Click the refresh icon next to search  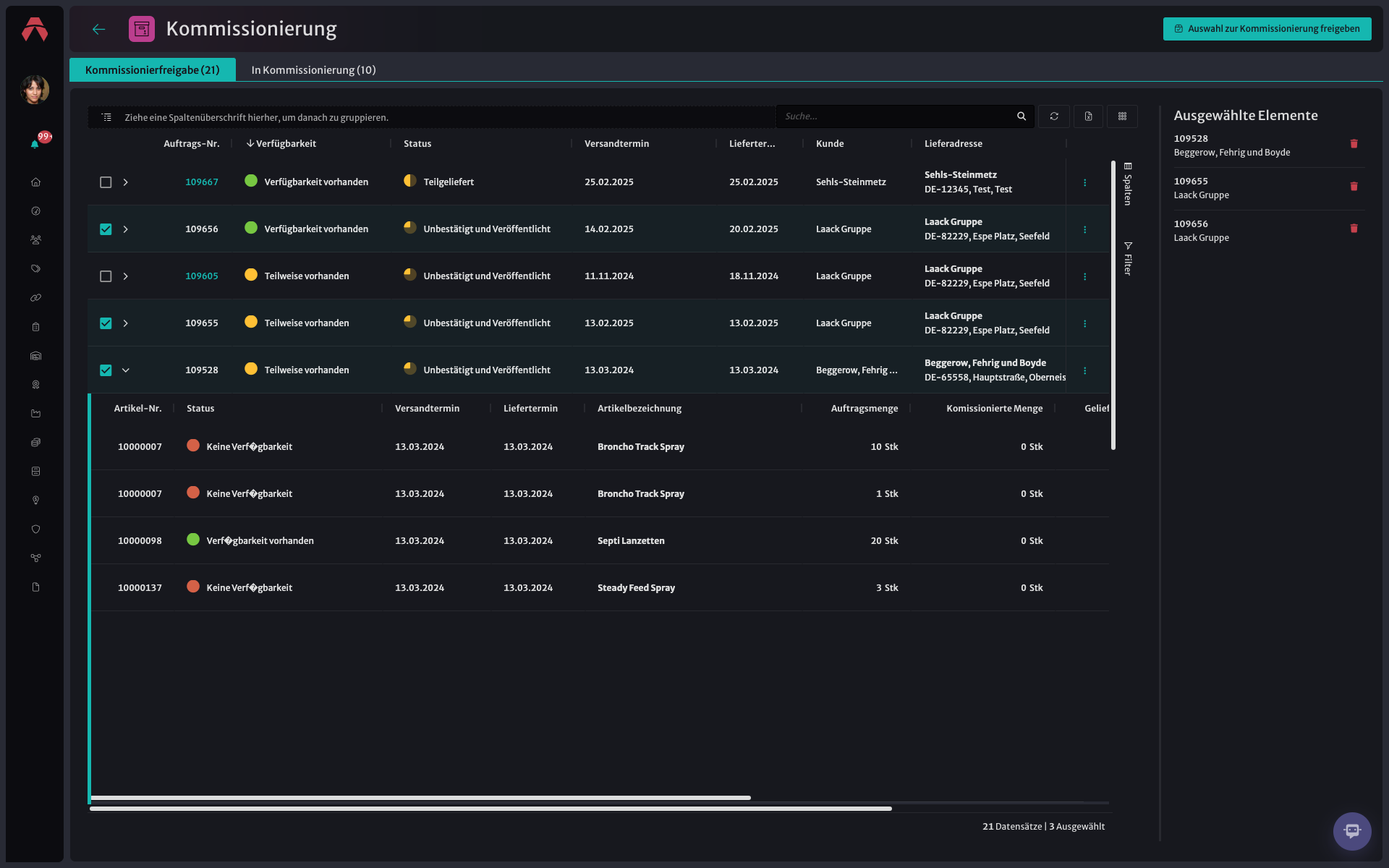(1054, 116)
